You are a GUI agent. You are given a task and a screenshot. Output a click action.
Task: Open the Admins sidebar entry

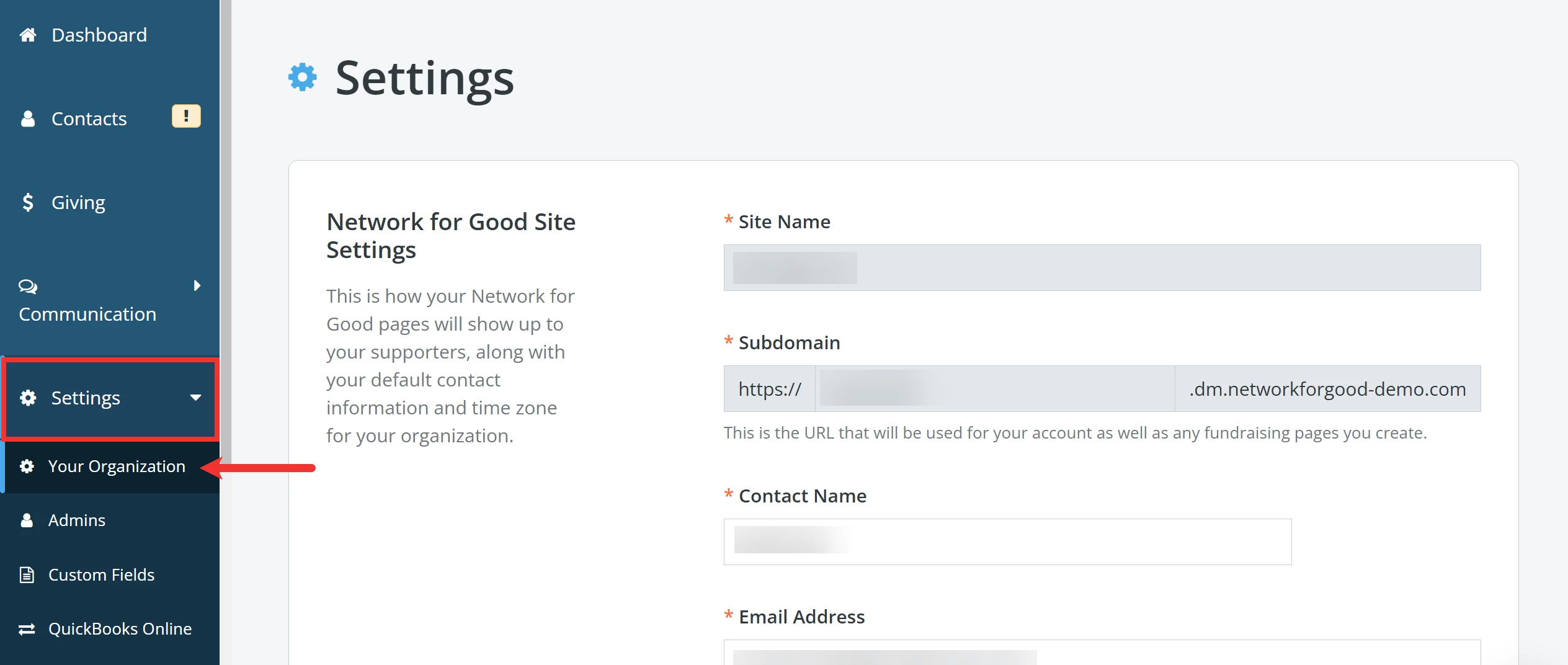coord(76,520)
